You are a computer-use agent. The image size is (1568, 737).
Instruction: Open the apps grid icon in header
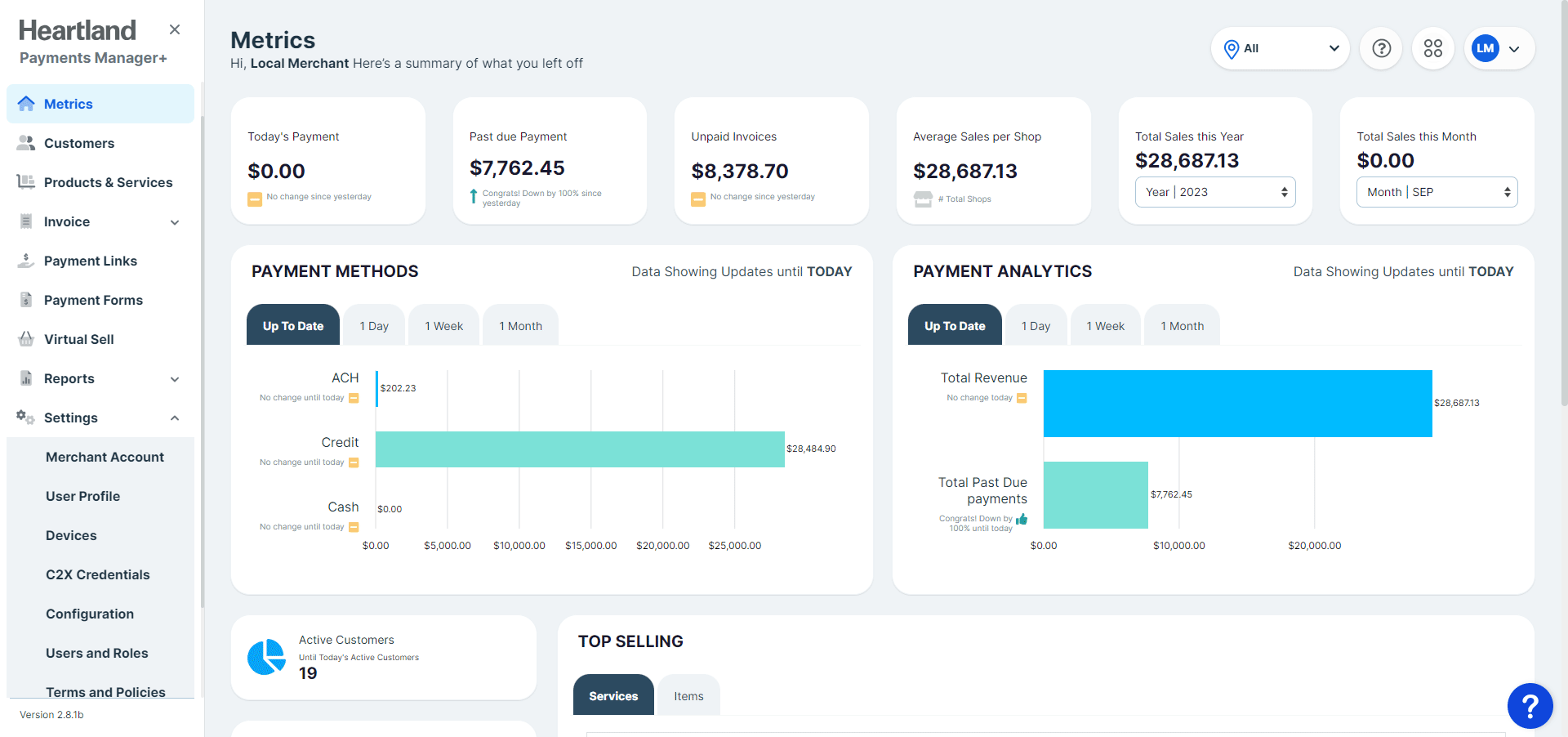(x=1433, y=48)
